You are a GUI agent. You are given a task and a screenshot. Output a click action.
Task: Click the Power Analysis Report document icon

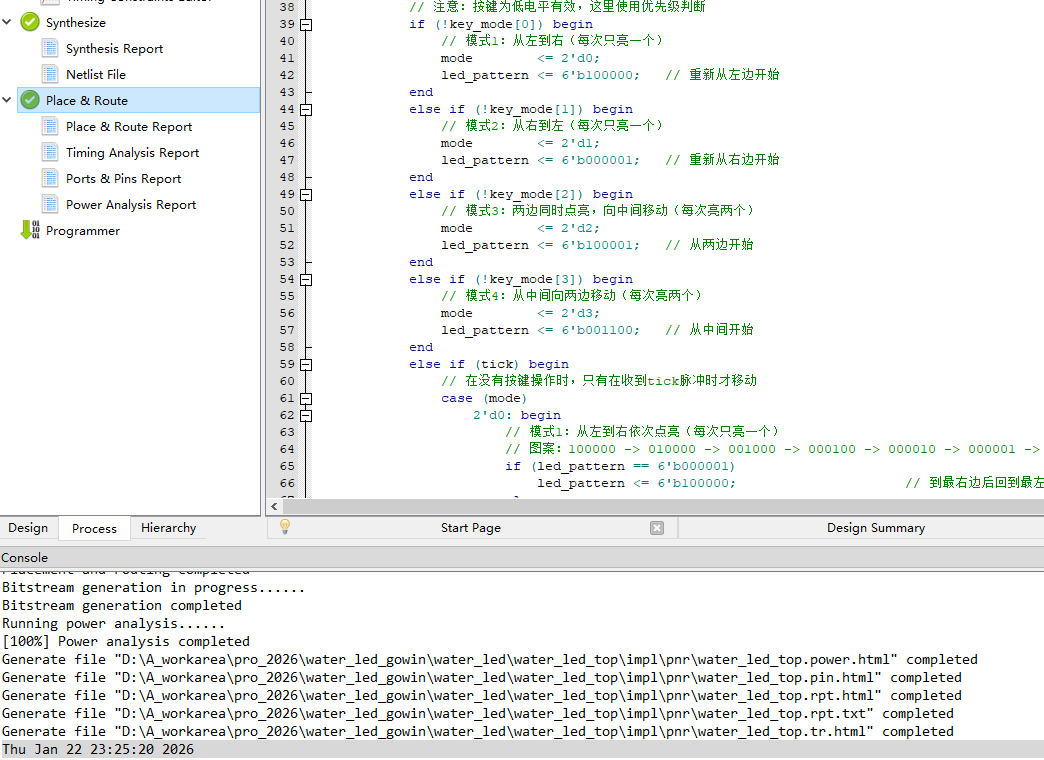click(x=50, y=204)
